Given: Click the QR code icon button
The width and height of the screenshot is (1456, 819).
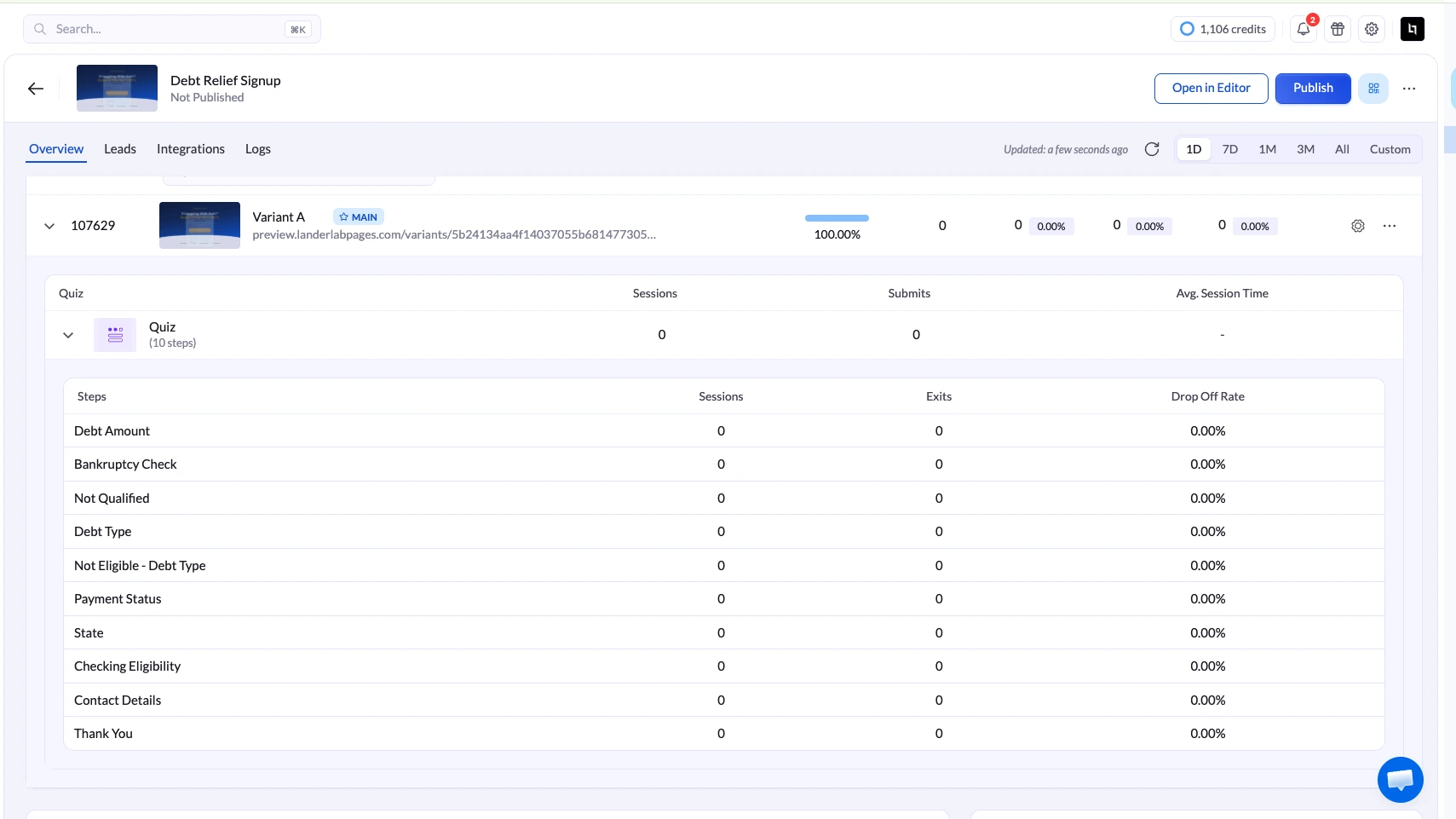Looking at the screenshot, I should (1373, 89).
